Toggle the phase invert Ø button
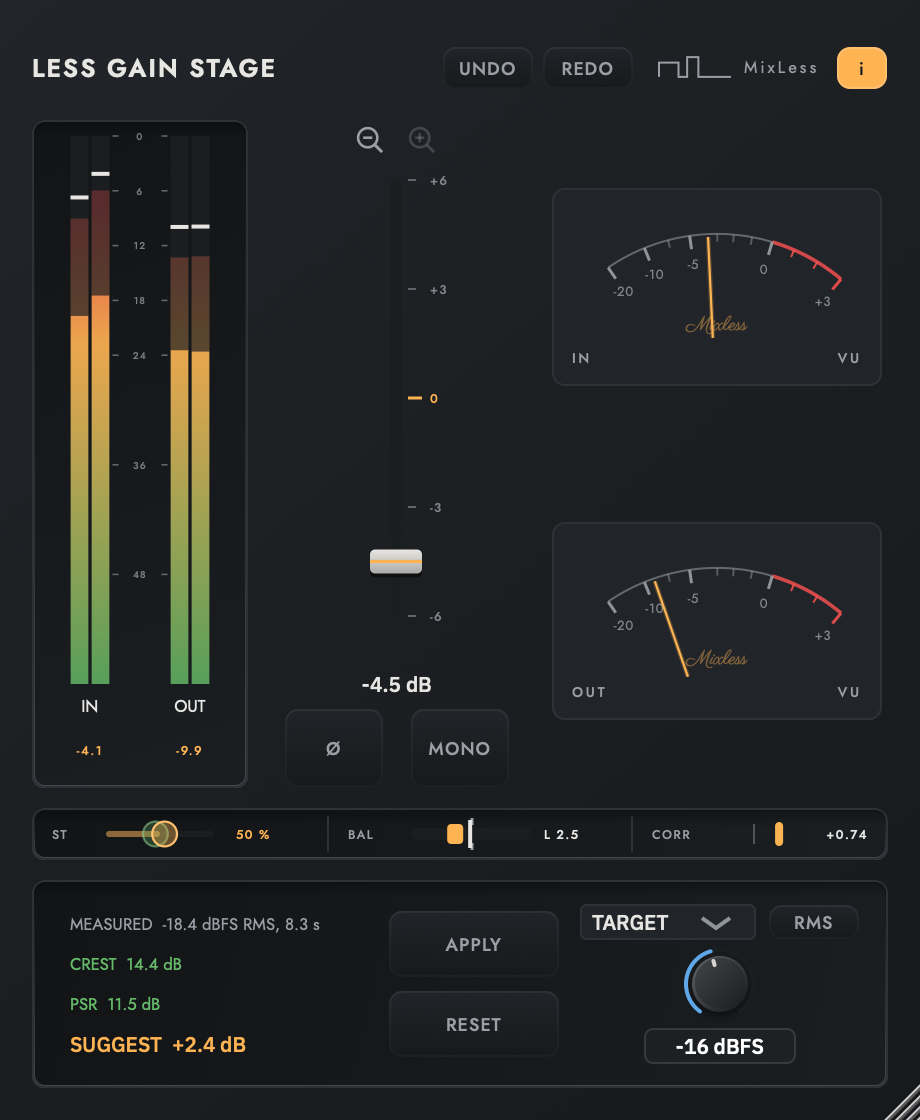This screenshot has height=1120, width=920. (334, 748)
